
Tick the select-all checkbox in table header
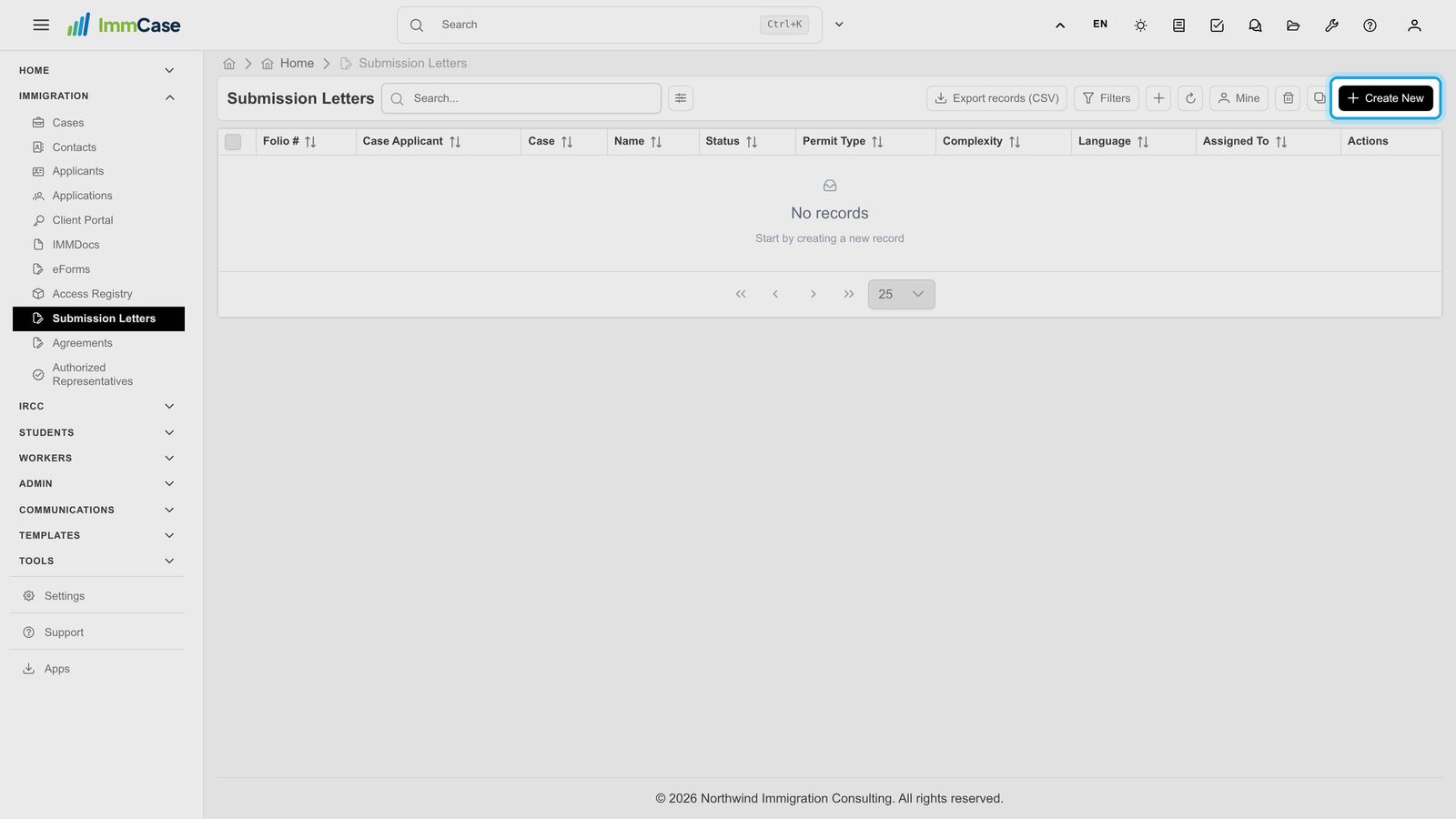(233, 142)
